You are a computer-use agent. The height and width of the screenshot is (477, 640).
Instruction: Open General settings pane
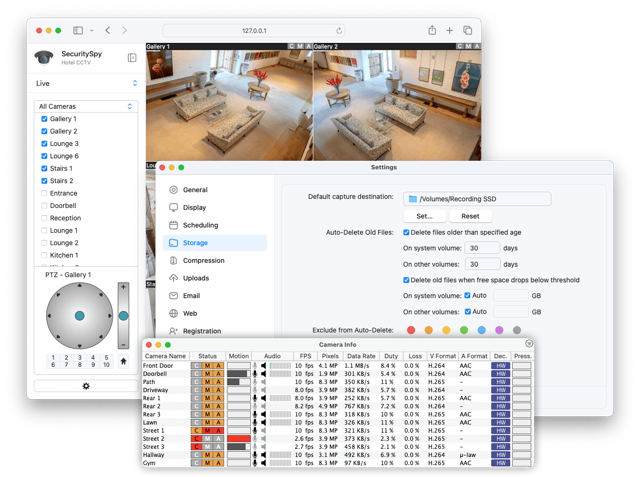click(x=215, y=190)
